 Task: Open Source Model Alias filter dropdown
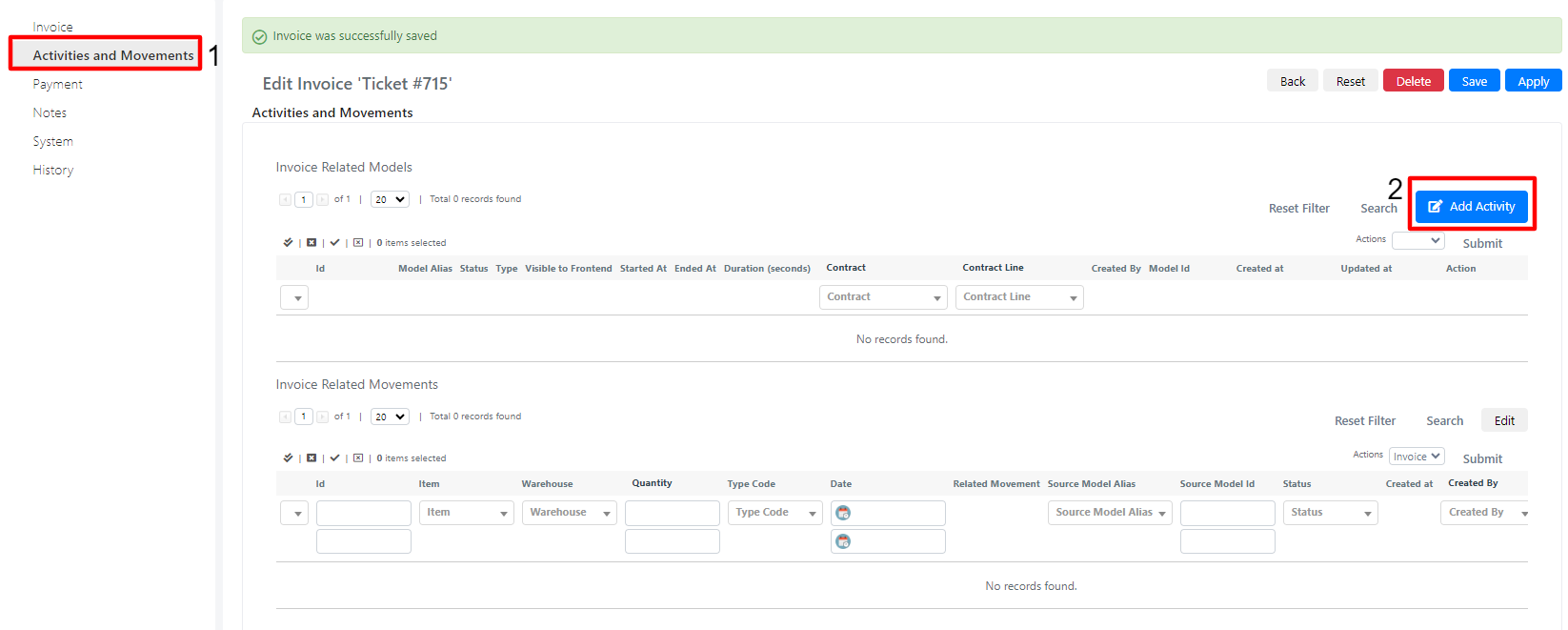click(x=1110, y=513)
